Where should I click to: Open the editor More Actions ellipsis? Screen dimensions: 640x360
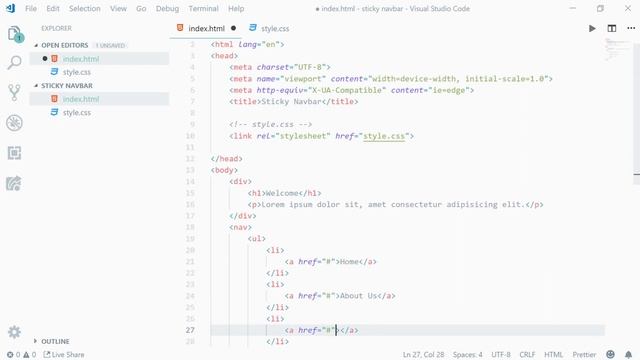tap(631, 29)
